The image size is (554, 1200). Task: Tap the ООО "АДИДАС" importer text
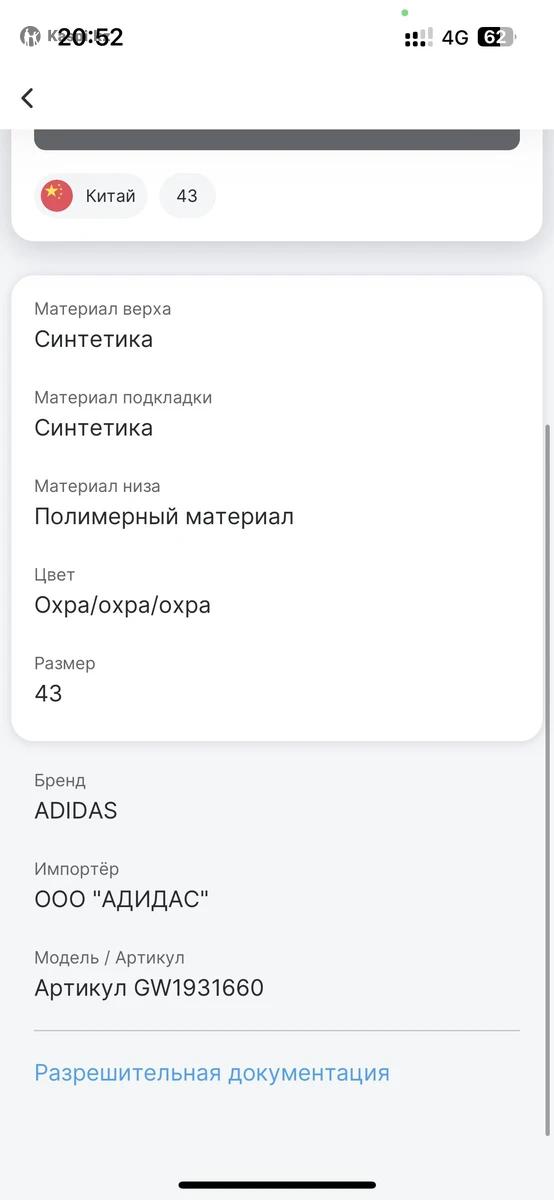(x=122, y=899)
